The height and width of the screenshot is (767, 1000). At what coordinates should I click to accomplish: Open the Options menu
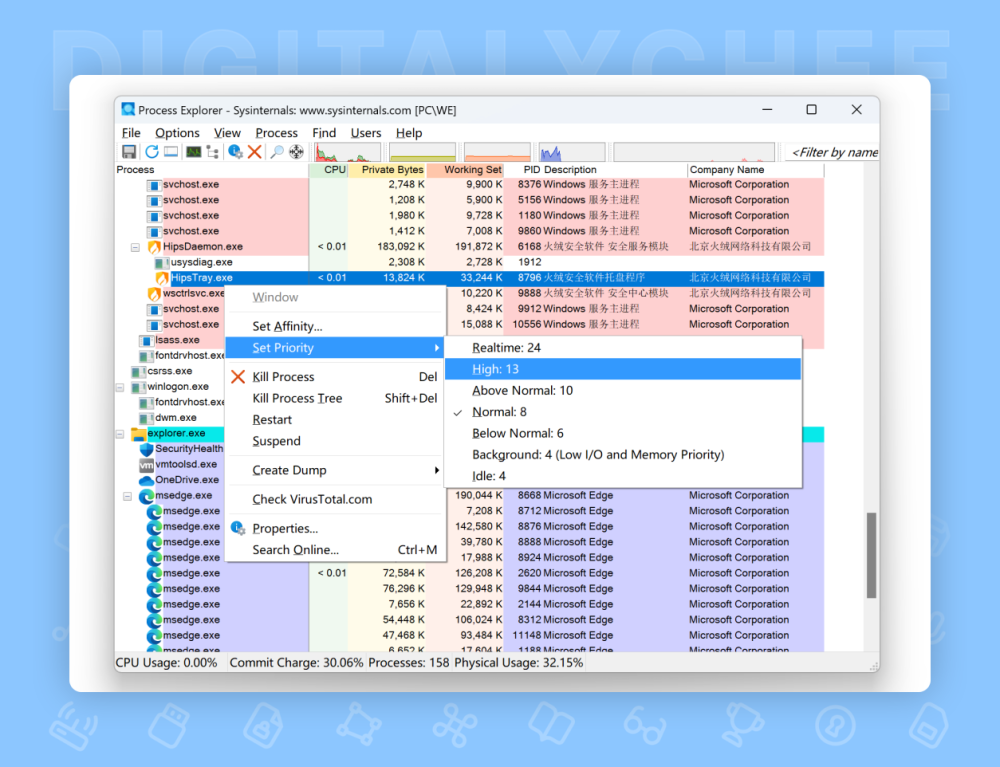(x=177, y=133)
